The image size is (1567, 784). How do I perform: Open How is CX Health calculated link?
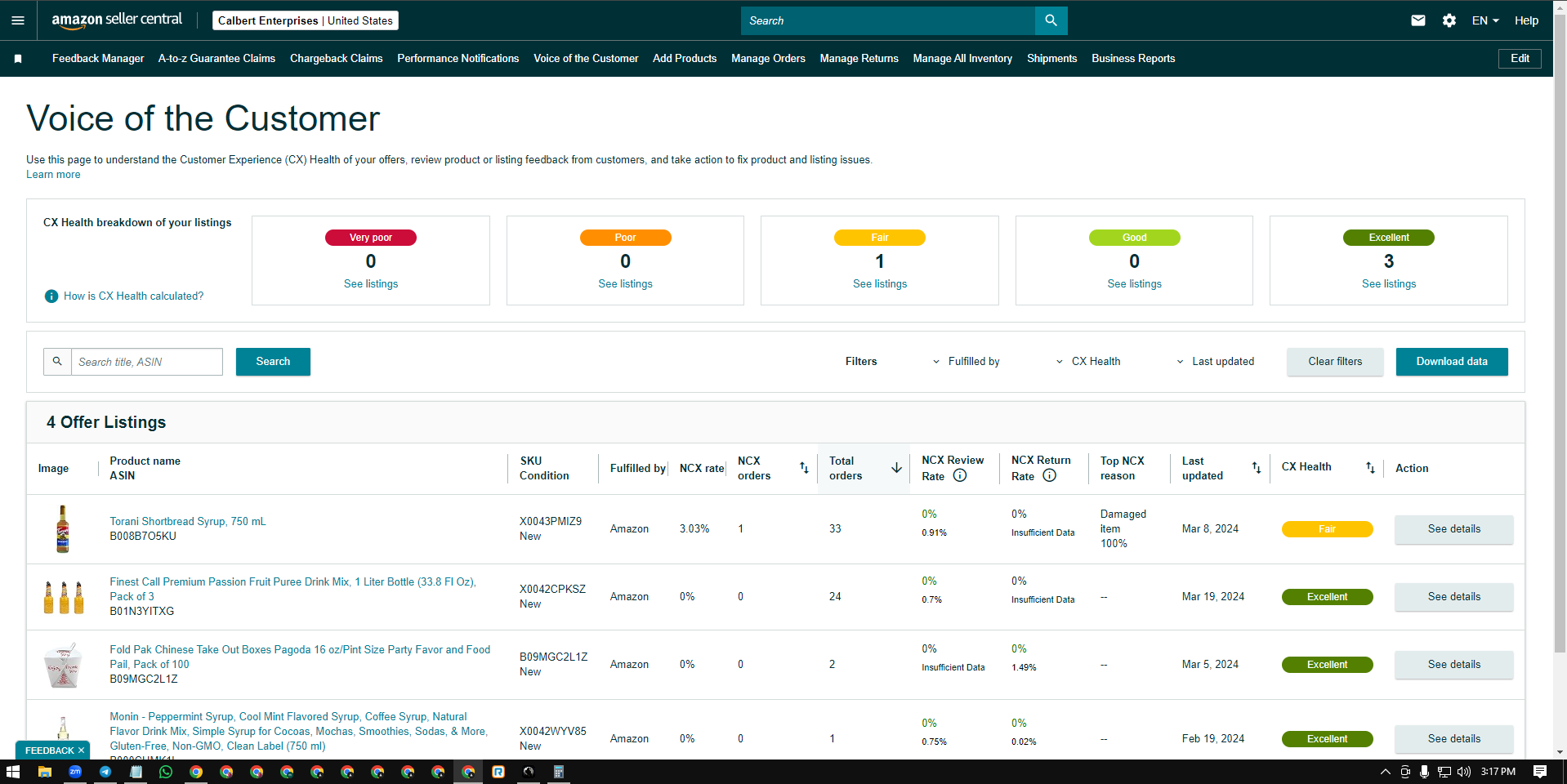click(134, 296)
